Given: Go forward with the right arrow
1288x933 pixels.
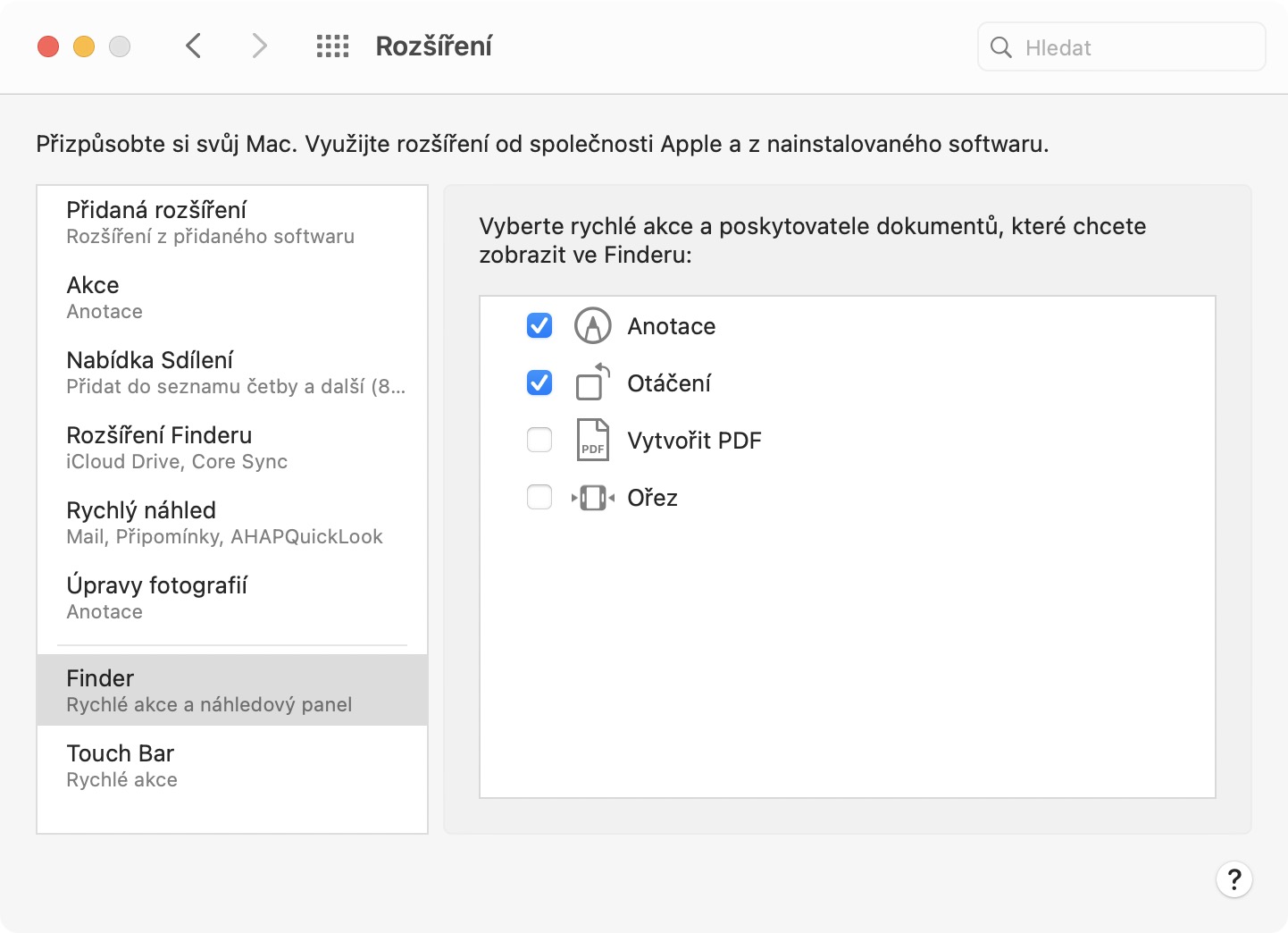Looking at the screenshot, I should click(x=259, y=46).
